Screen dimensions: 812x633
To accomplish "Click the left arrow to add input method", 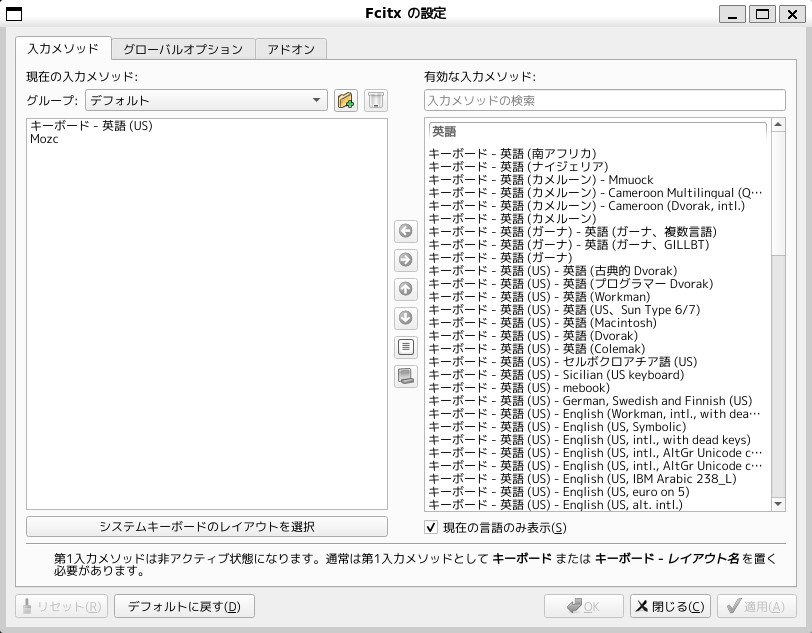I will click(406, 231).
